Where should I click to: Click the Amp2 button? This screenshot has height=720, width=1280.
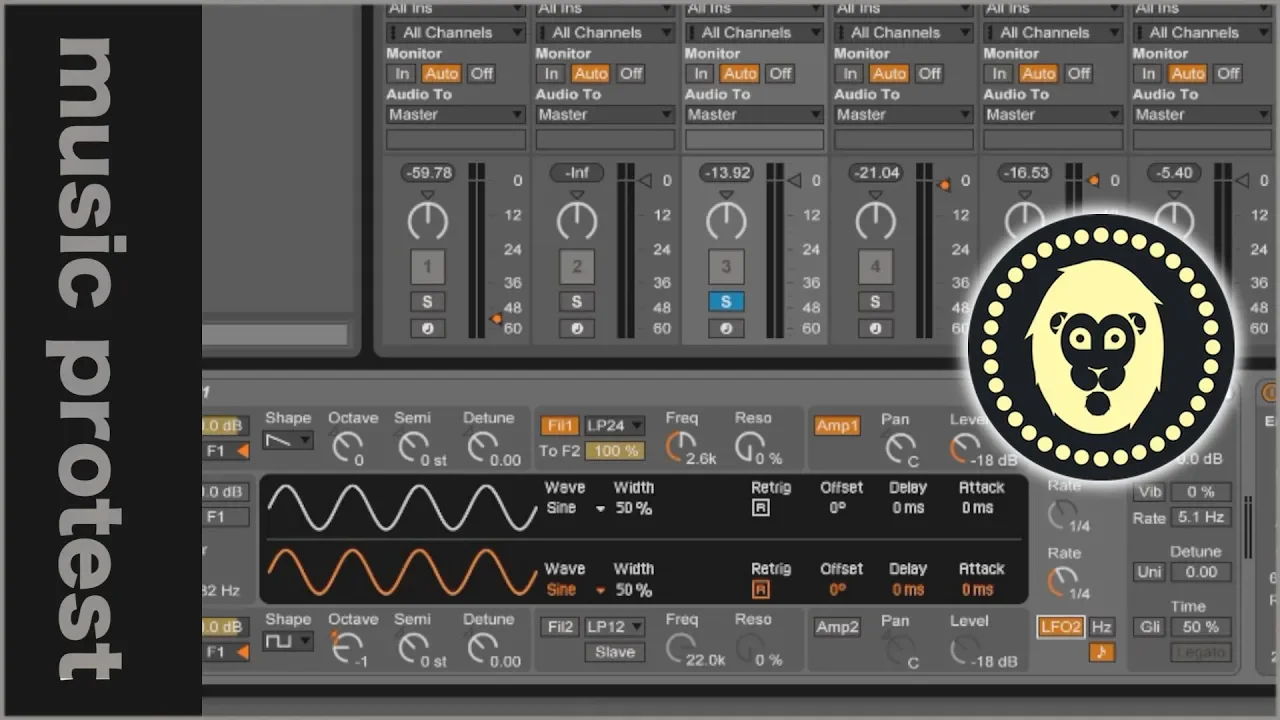[837, 627]
